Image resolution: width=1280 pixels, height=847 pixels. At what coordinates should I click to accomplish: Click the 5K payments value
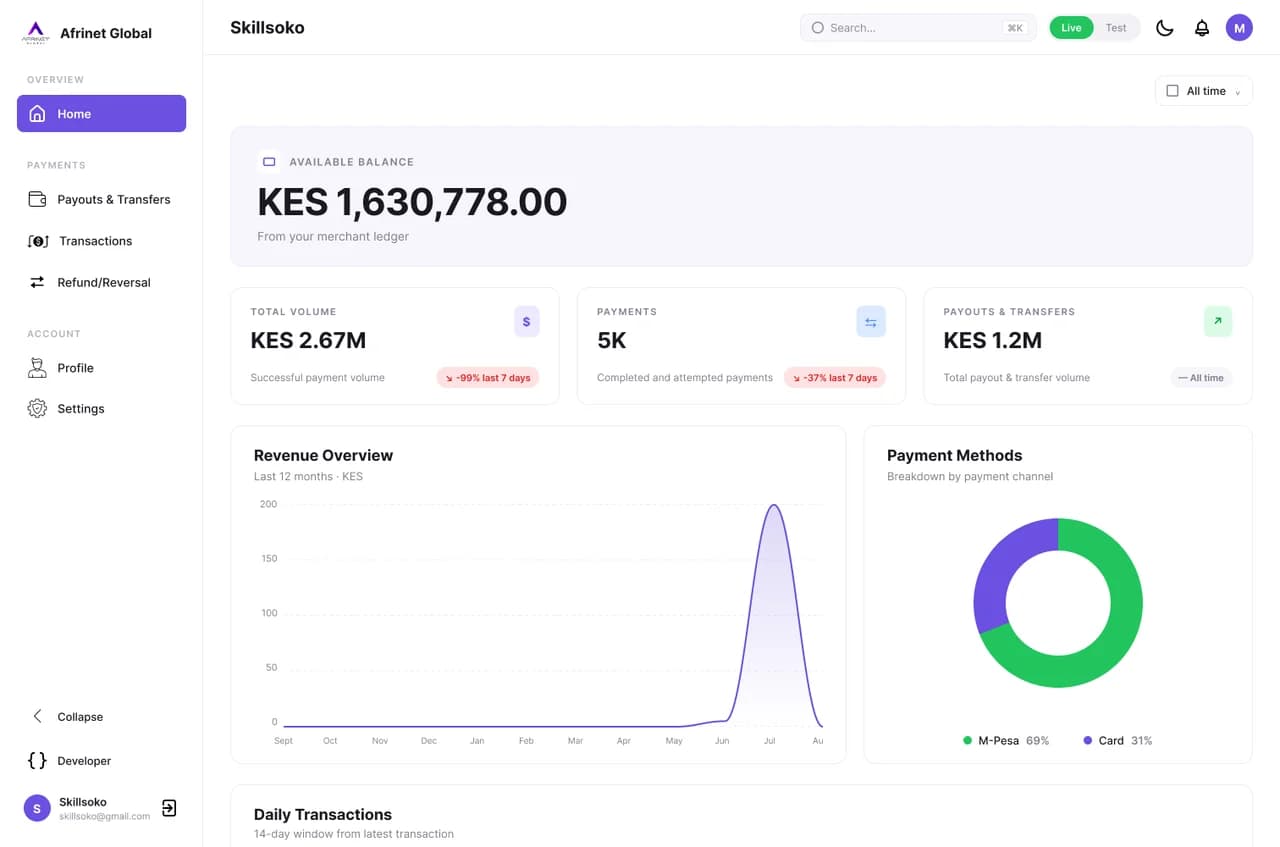coord(611,340)
